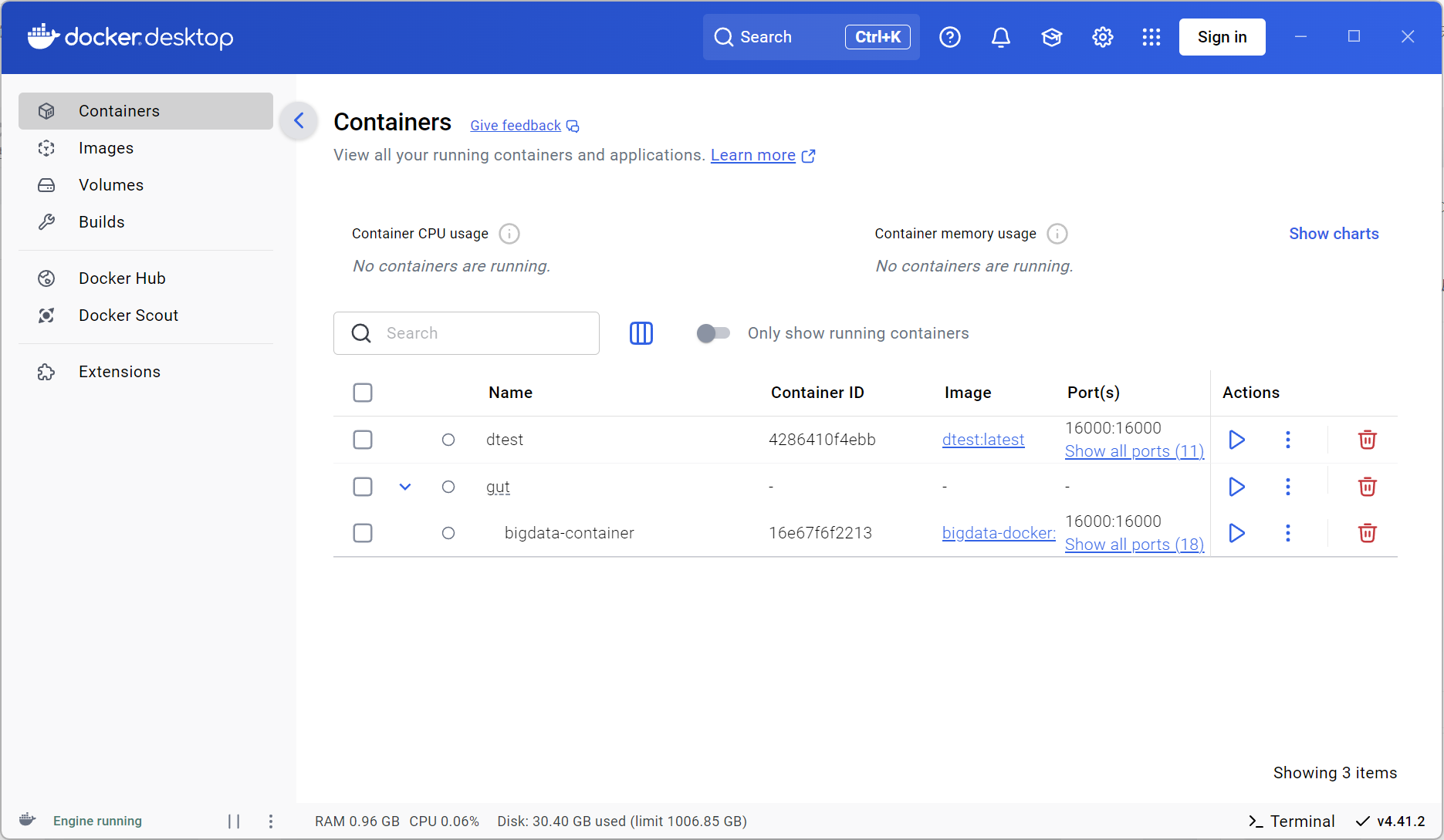
Task: Open more actions menu for dtest
Action: (x=1288, y=440)
